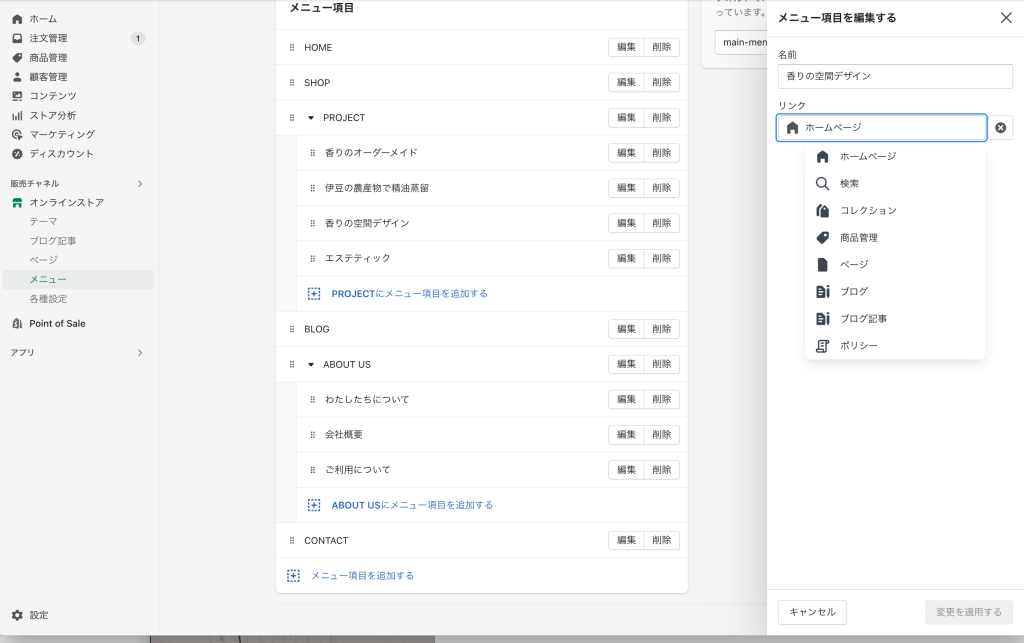Open the リンク combo box showing ホームページ
This screenshot has height=643, width=1024.
point(882,128)
